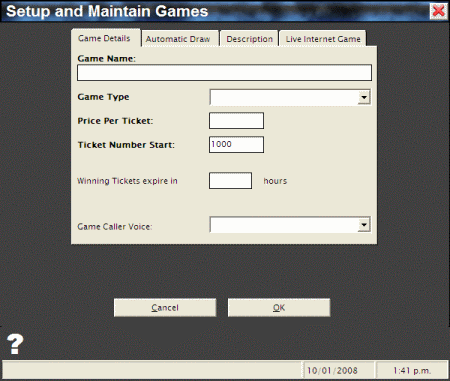Switch to the Game Details tab
The image size is (450, 381).
(x=105, y=38)
